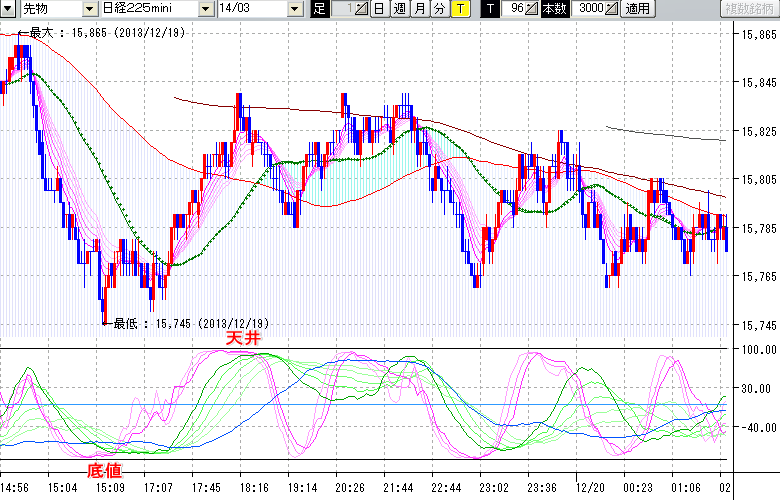Switch to daily (日) chart period
Screen dimensions: 780x500
click(x=378, y=9)
